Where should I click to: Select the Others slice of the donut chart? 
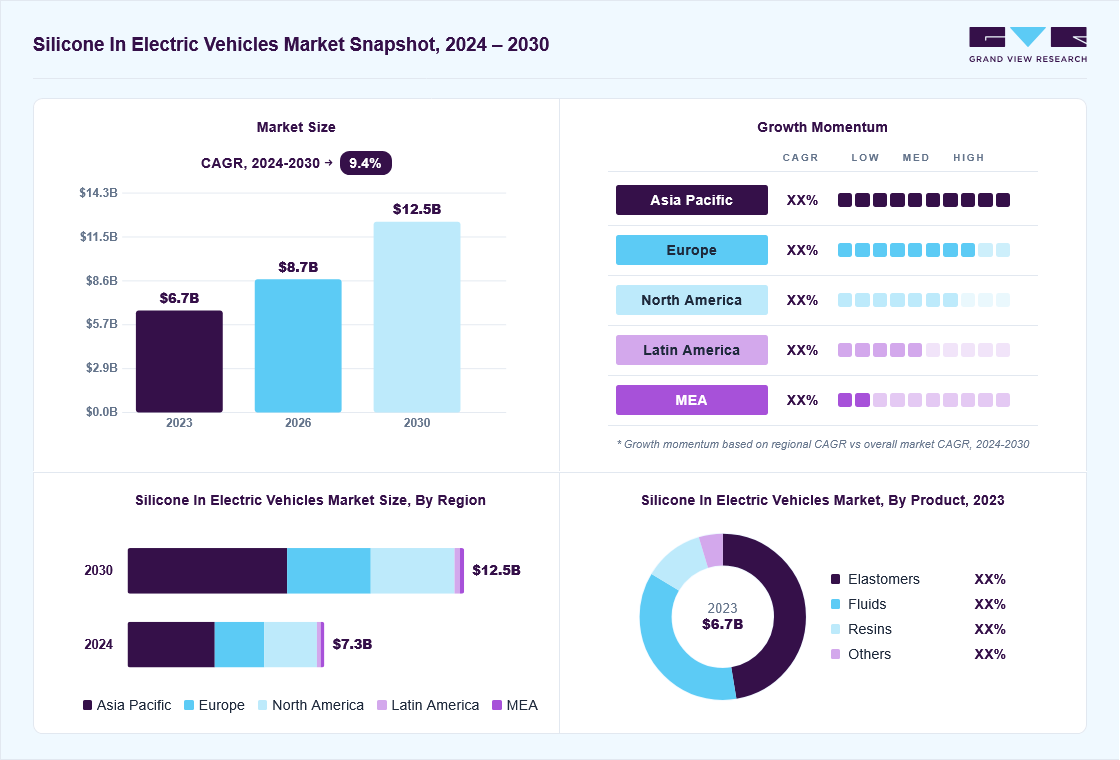(712, 550)
